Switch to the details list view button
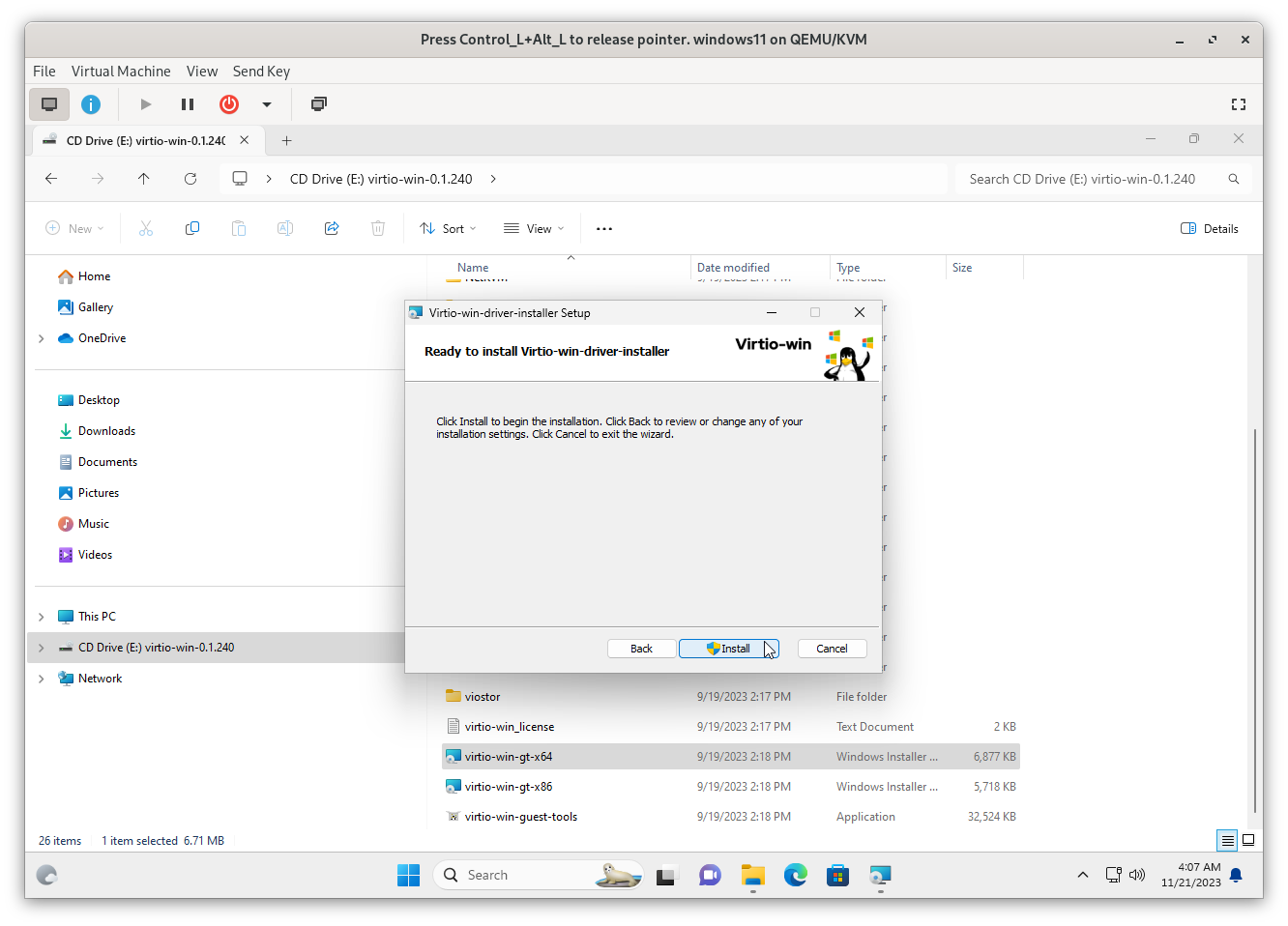Image resolution: width=1288 pixels, height=926 pixels. pyautogui.click(x=1227, y=840)
